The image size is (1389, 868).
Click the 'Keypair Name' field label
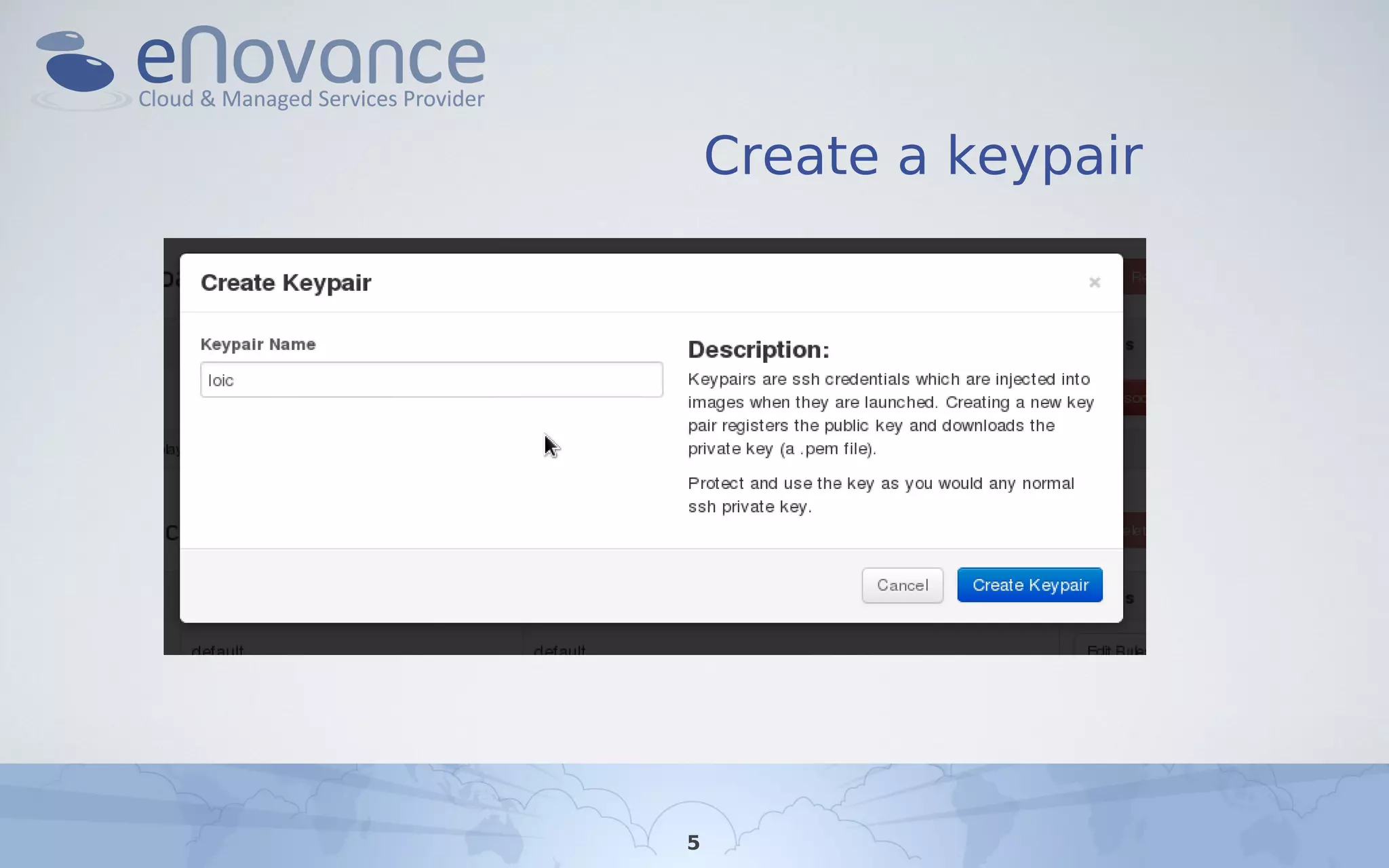click(258, 344)
